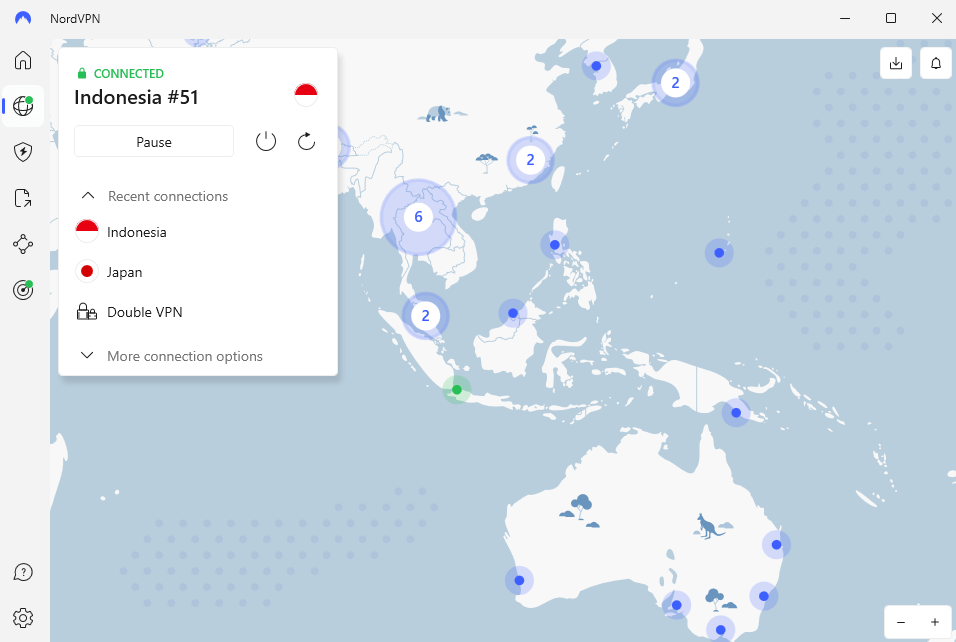The image size is (956, 642).
Task: Click the Taiwan area cluster showing 2
Action: 530,160
